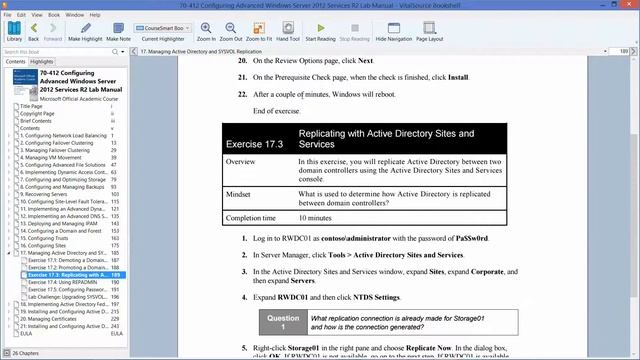Open chapter 5 Configuring Advanced File Solutions

point(62,165)
